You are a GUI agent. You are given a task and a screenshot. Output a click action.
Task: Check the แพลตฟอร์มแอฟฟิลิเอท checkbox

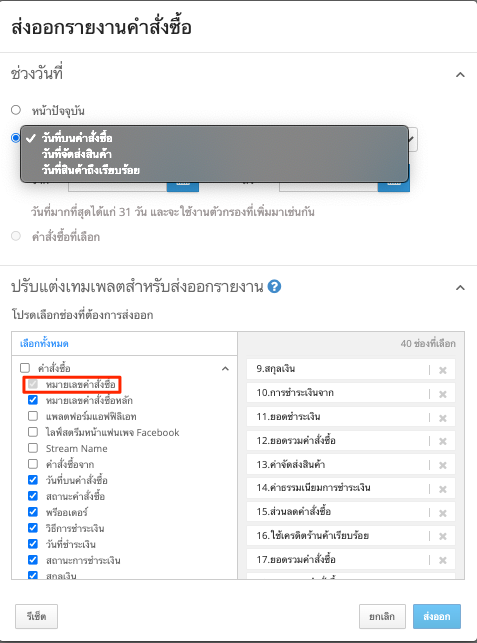tap(33, 416)
